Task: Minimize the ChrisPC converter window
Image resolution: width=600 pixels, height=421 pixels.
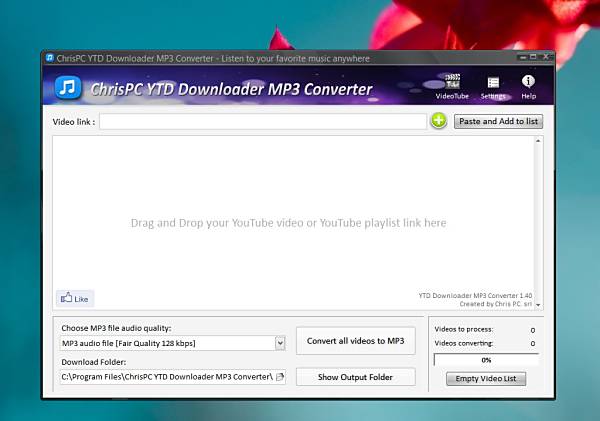Action: click(x=523, y=57)
